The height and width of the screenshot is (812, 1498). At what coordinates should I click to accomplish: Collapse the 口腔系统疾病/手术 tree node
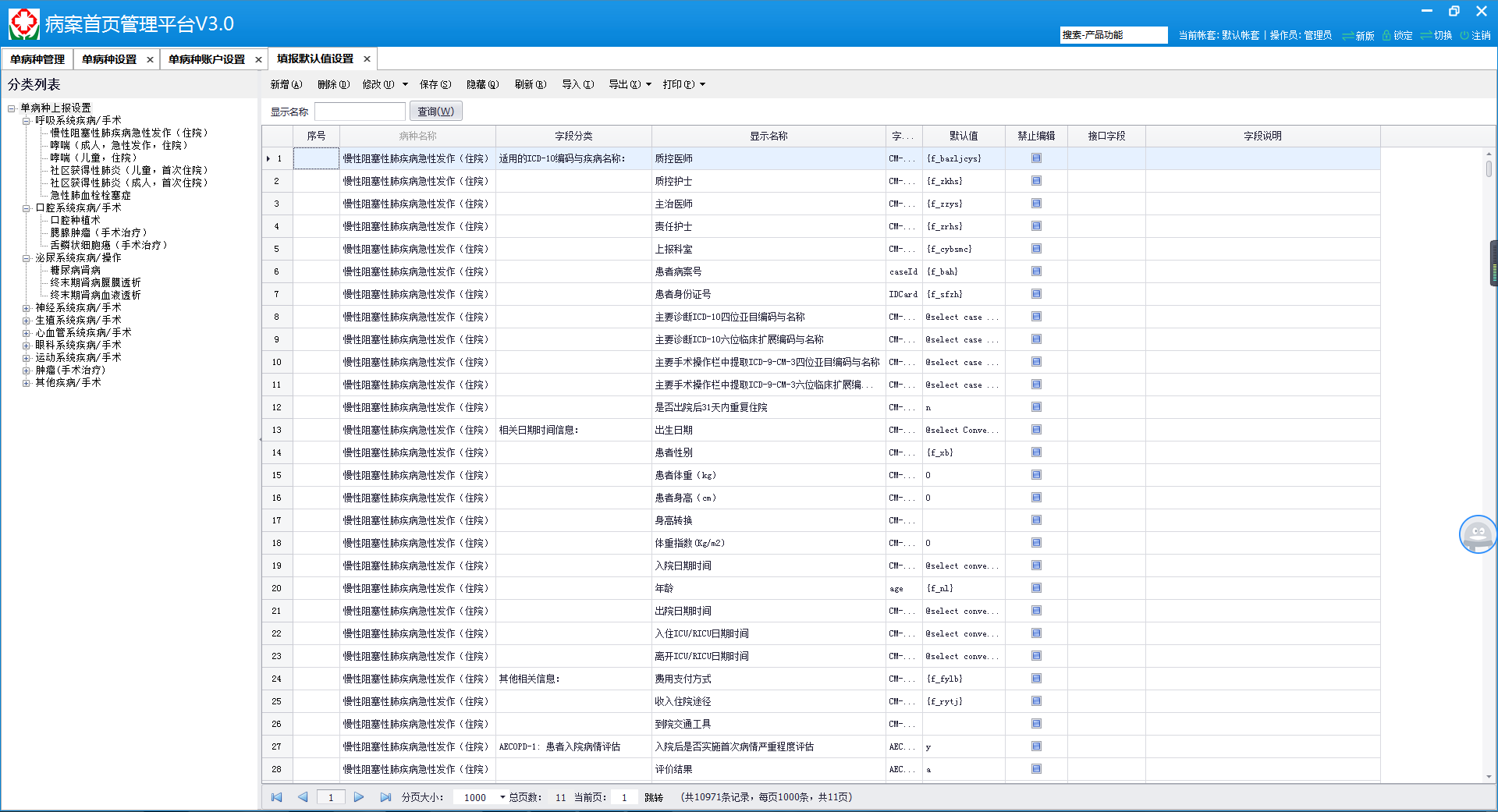coord(27,208)
